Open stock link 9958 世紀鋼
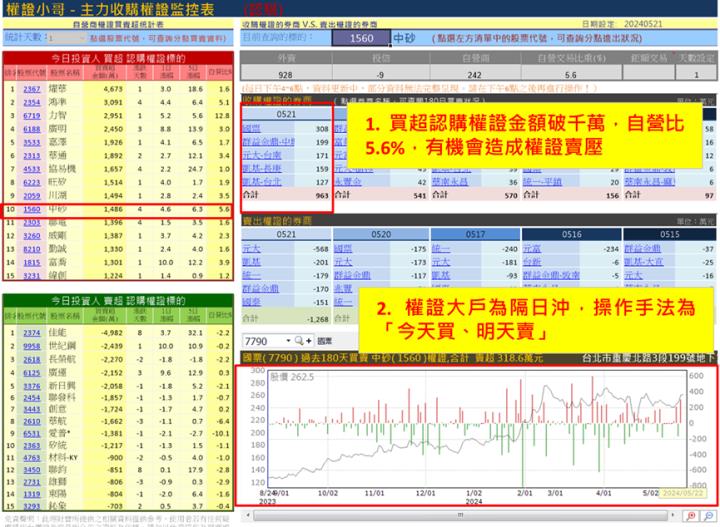Viewport: 720px width, 527px height. [32, 346]
